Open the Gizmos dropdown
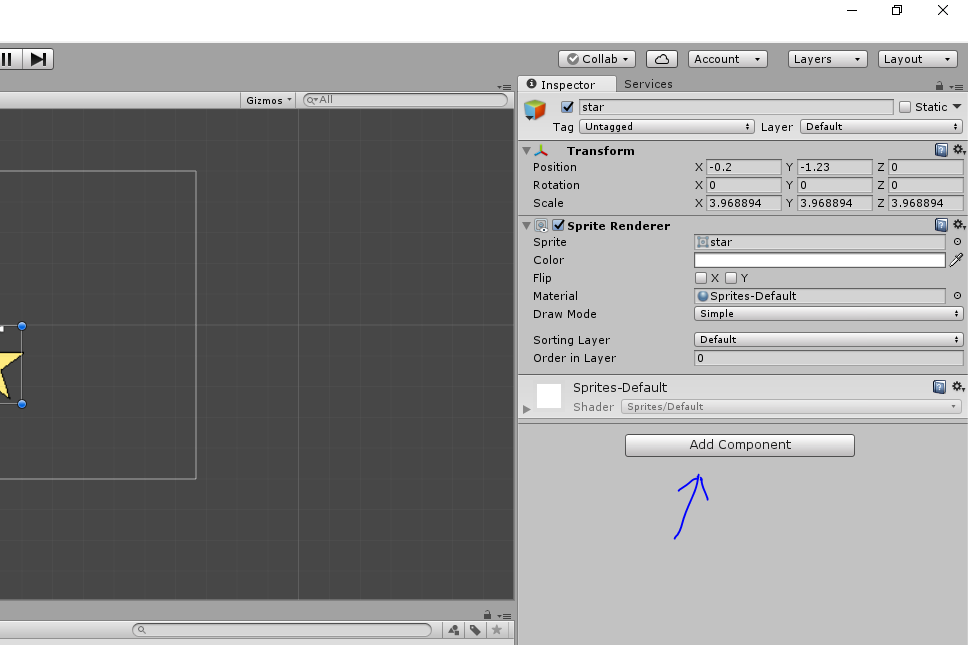The image size is (968, 645). point(269,100)
